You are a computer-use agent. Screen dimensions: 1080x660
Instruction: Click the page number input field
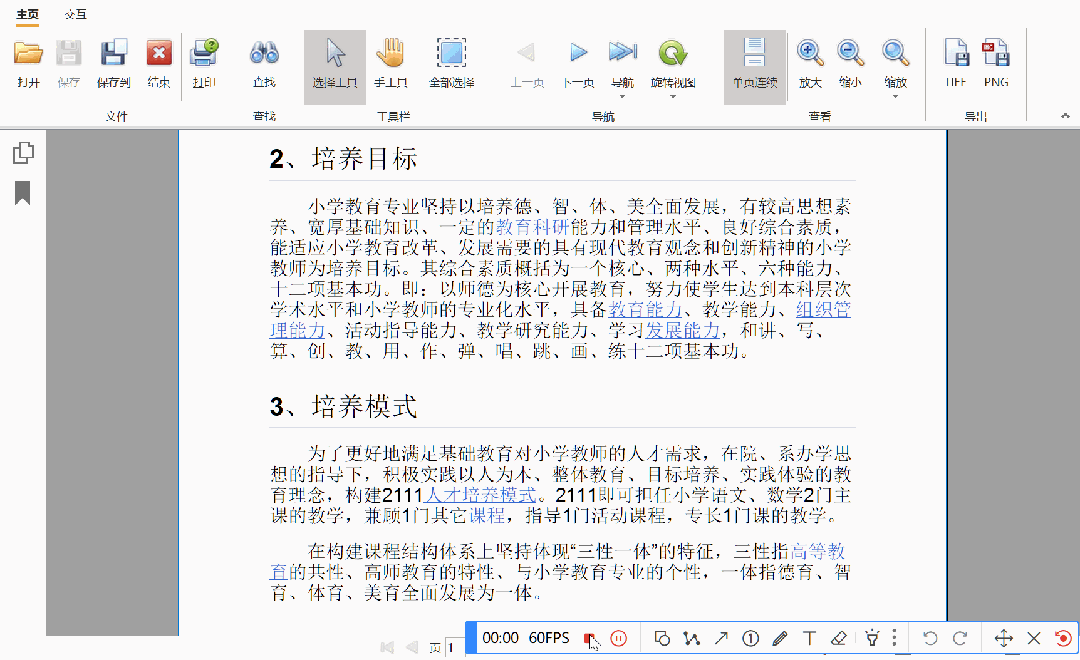[455, 648]
